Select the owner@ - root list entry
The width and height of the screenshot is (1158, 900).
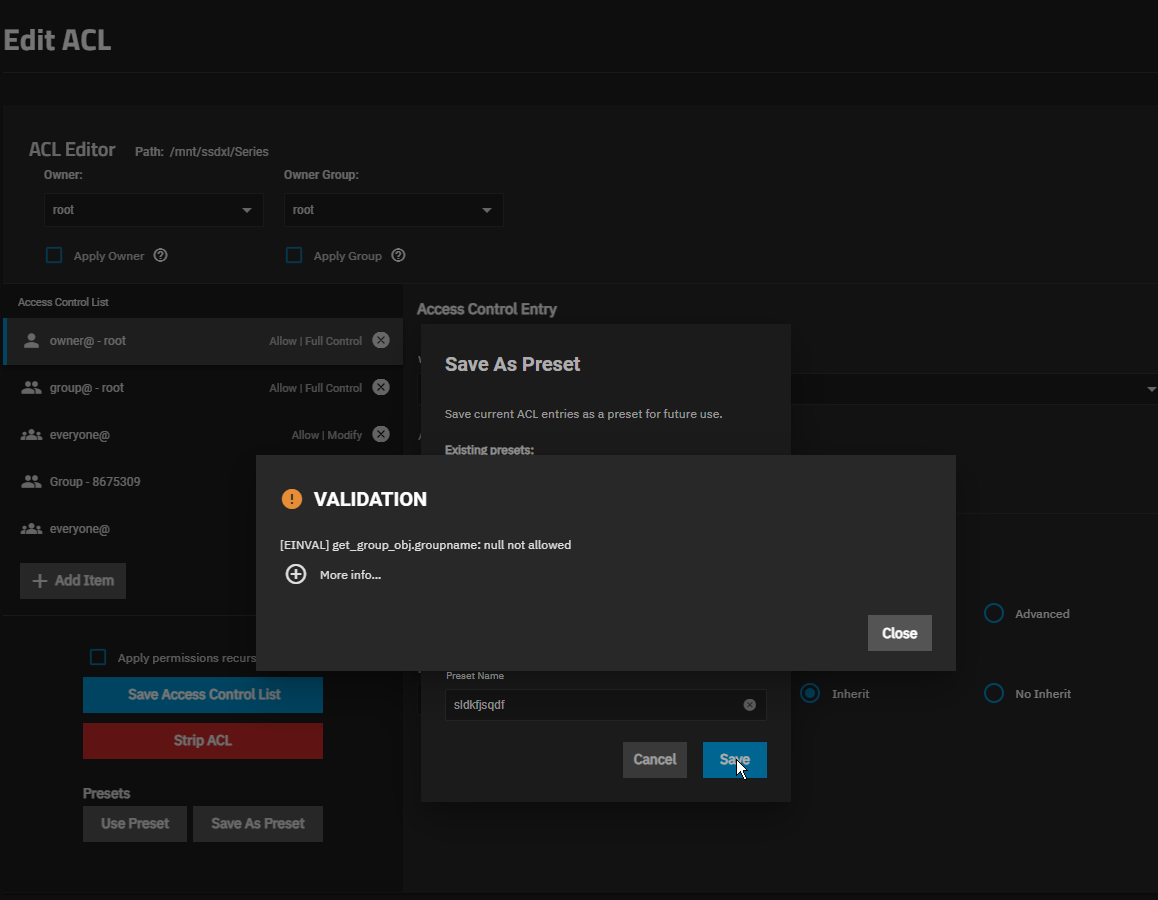(x=203, y=341)
